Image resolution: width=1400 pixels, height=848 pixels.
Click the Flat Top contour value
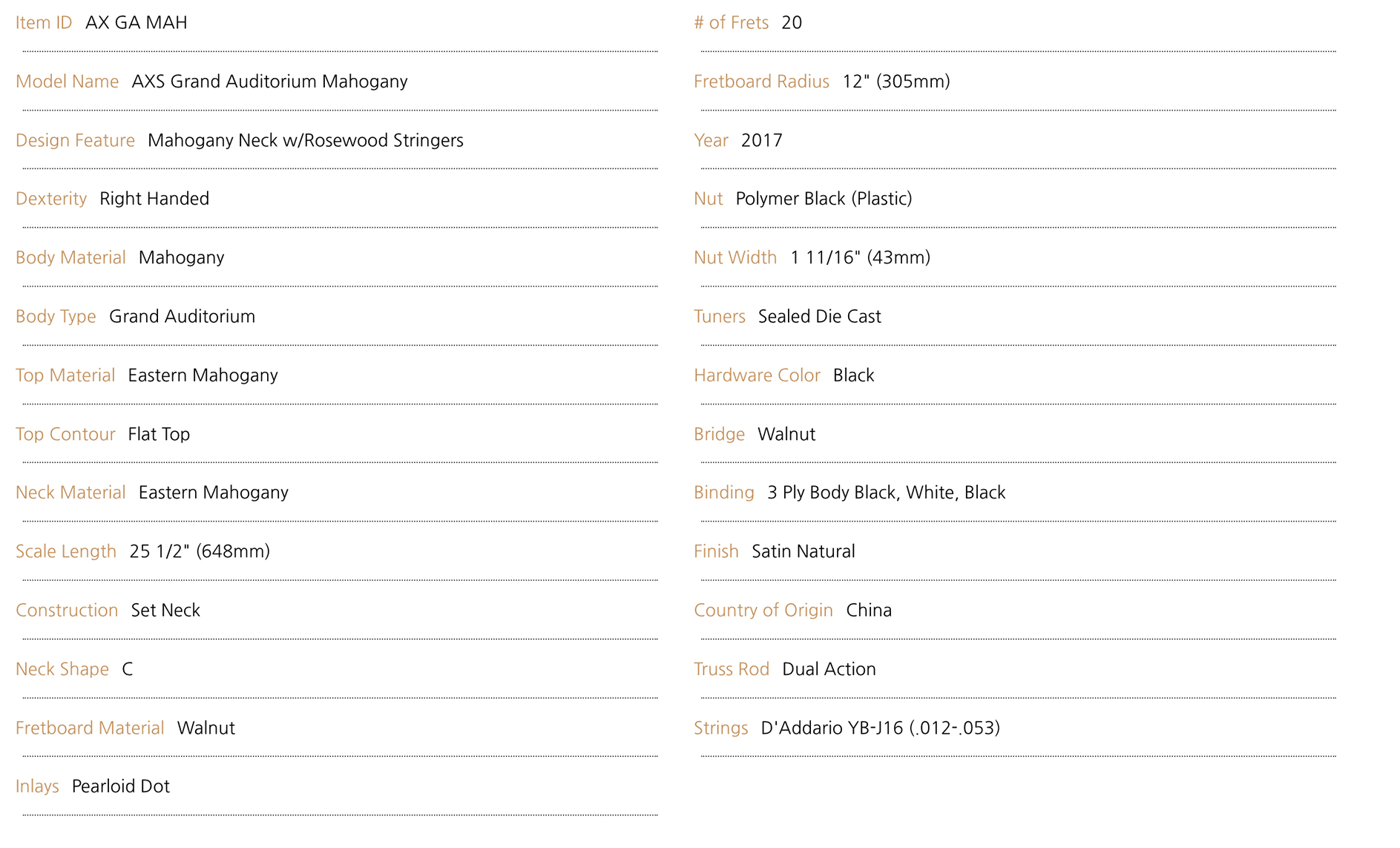[159, 434]
